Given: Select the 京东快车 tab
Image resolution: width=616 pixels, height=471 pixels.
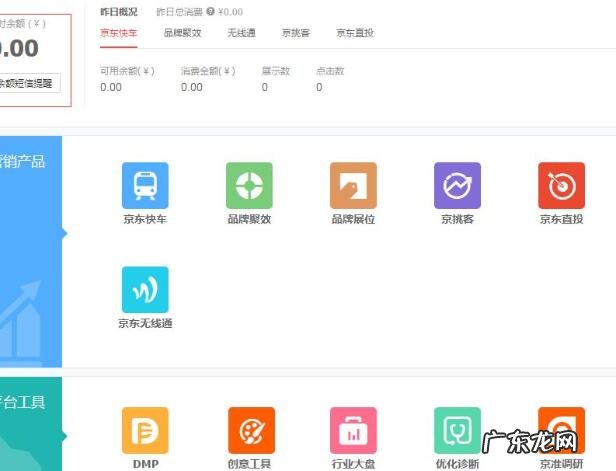Looking at the screenshot, I should [119, 33].
